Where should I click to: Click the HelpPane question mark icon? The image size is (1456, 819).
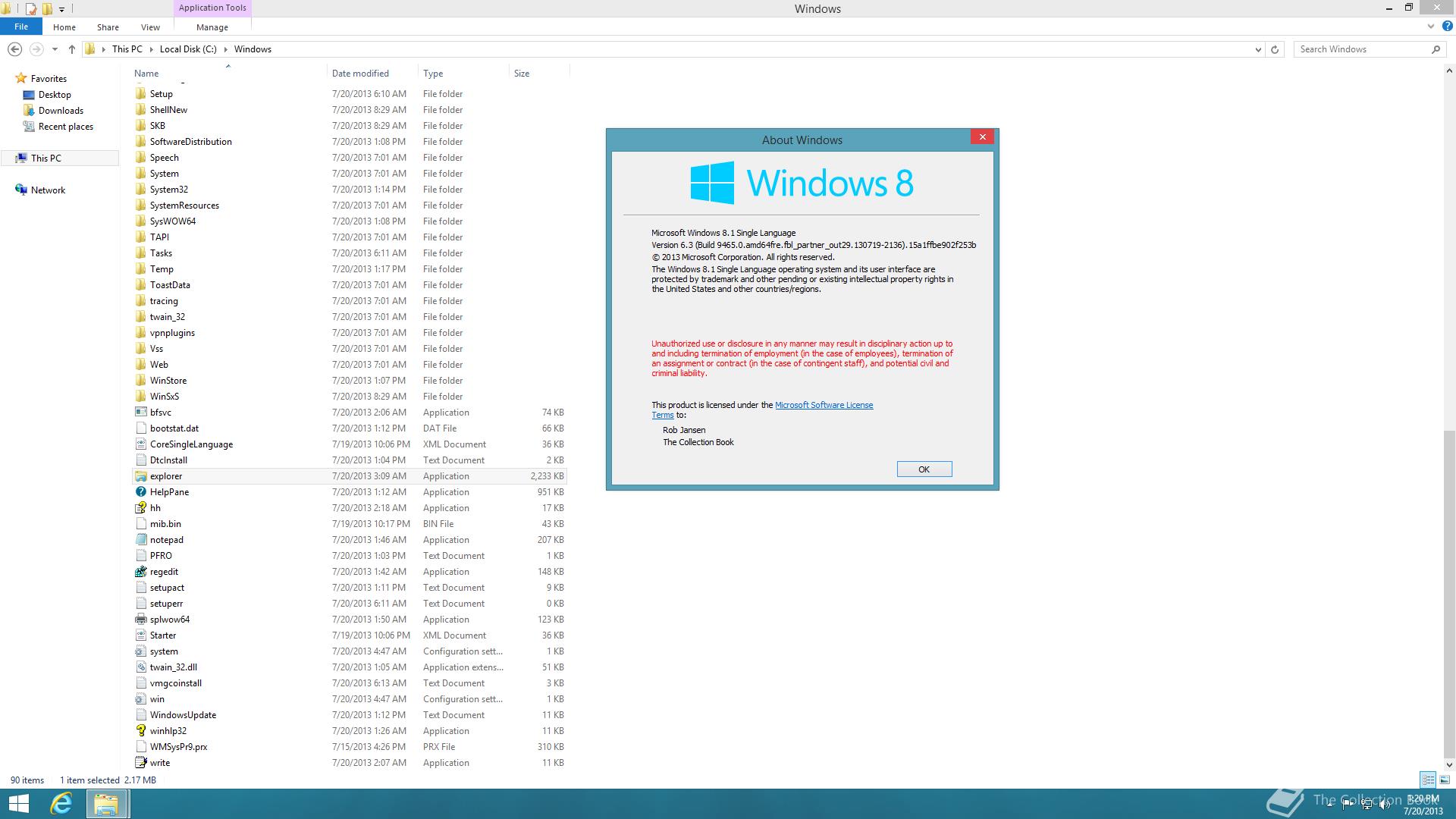point(140,492)
